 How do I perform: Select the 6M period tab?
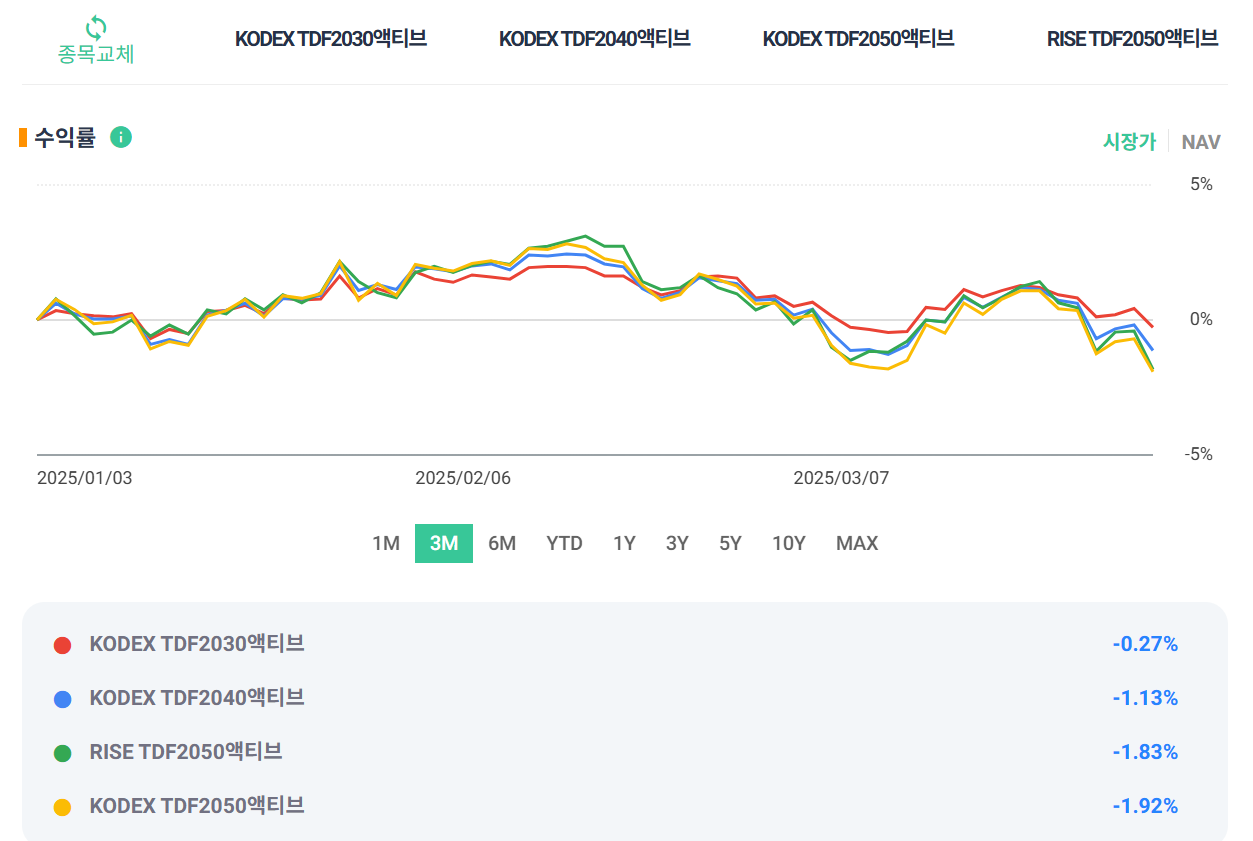pos(502,543)
